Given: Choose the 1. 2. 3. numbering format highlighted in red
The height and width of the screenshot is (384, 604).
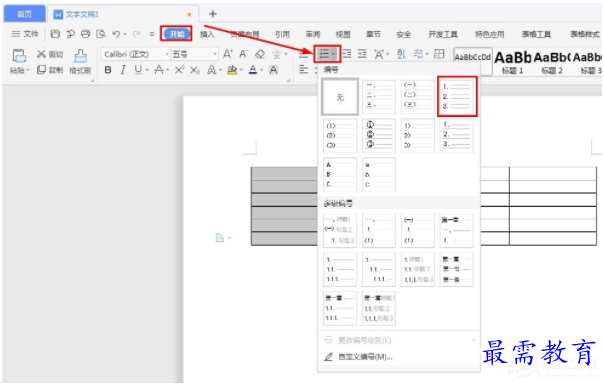Looking at the screenshot, I should tap(457, 96).
